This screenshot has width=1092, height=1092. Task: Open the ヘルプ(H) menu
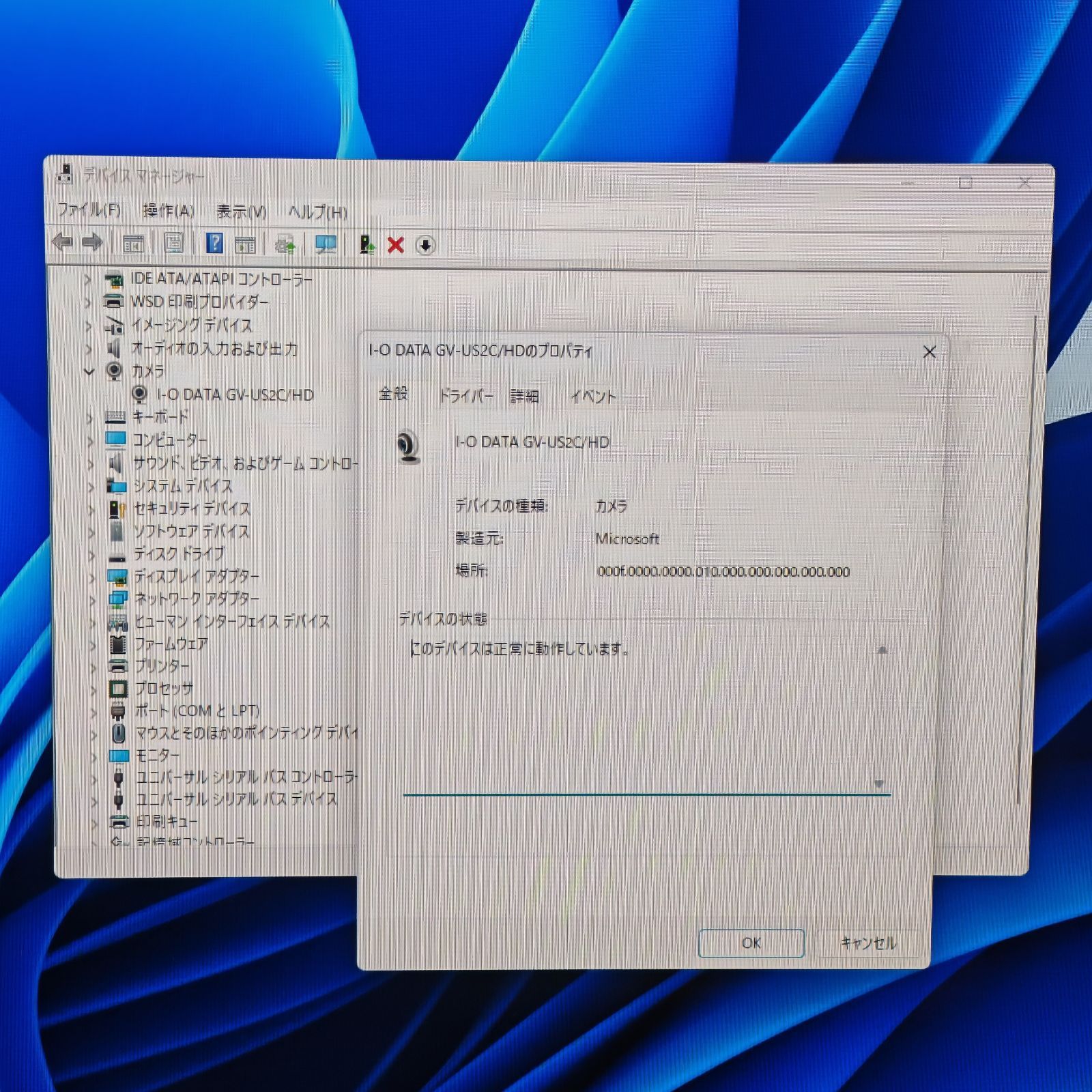point(317,212)
